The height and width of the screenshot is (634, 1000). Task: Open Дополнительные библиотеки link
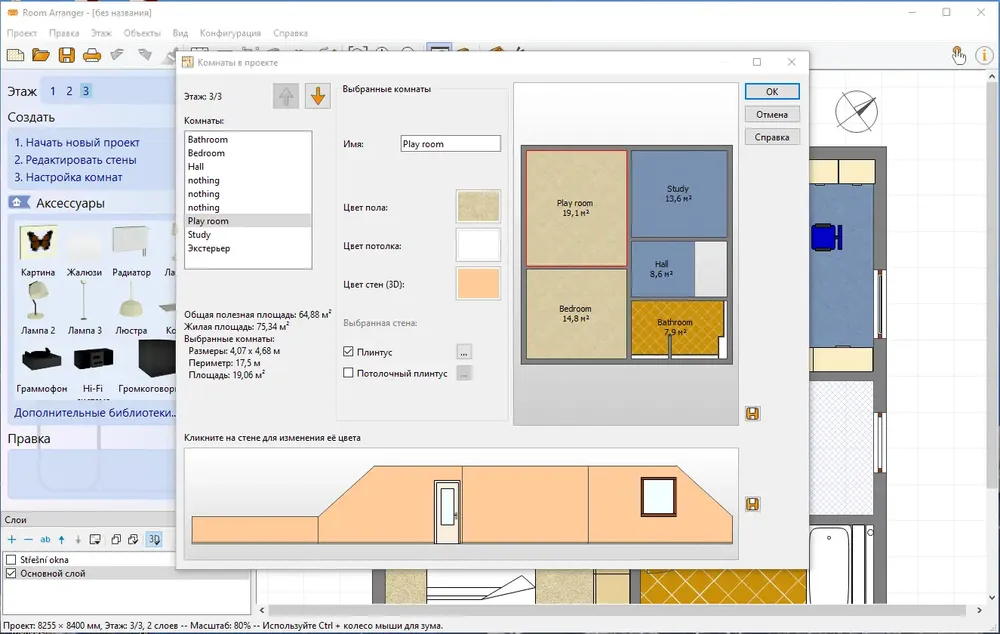coord(95,413)
